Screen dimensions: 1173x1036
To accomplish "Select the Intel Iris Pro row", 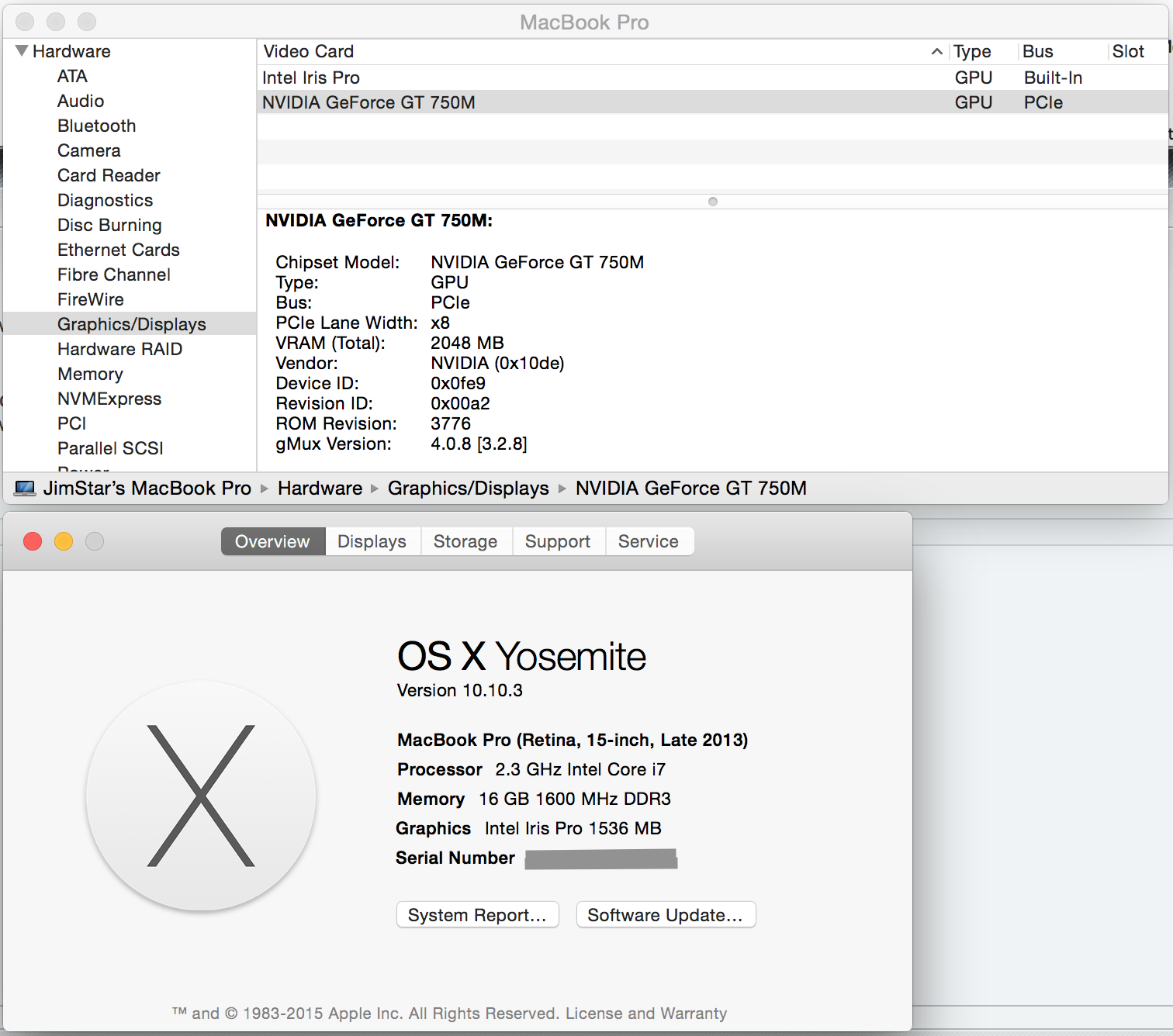I will (x=712, y=78).
